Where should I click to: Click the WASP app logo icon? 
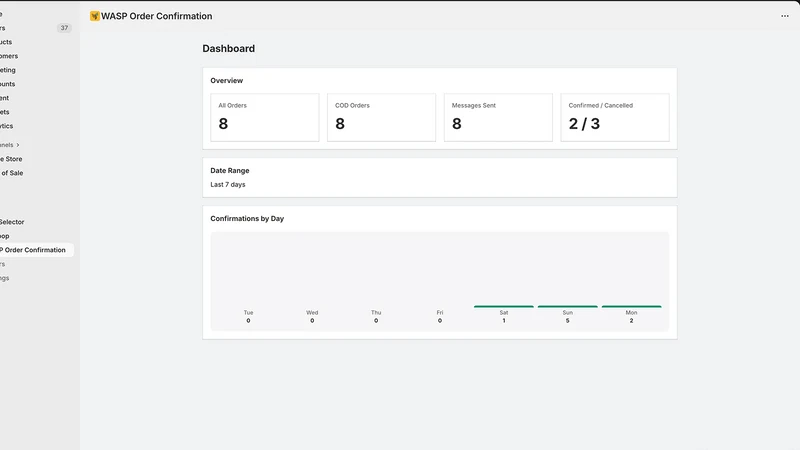[x=94, y=16]
